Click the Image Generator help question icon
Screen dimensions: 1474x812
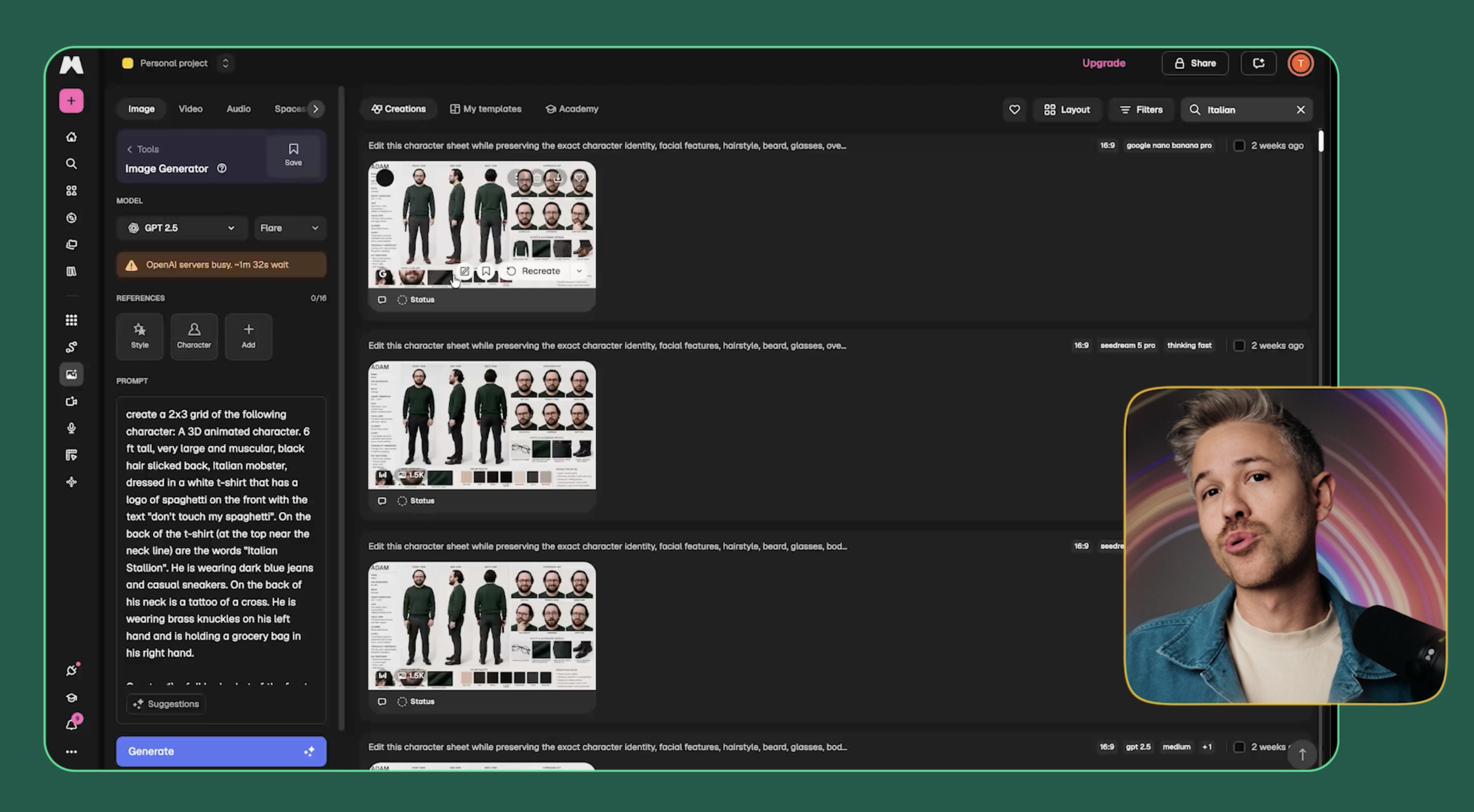tap(222, 169)
